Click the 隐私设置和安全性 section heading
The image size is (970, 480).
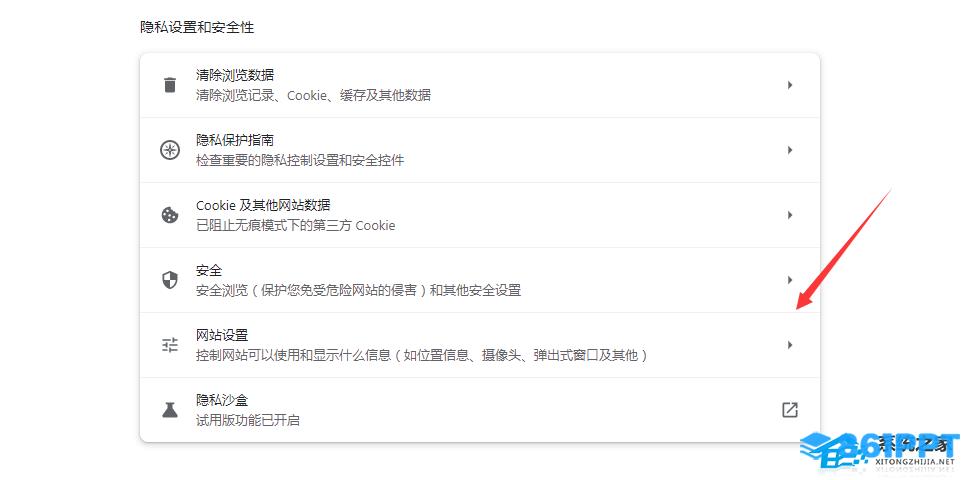coord(197,27)
